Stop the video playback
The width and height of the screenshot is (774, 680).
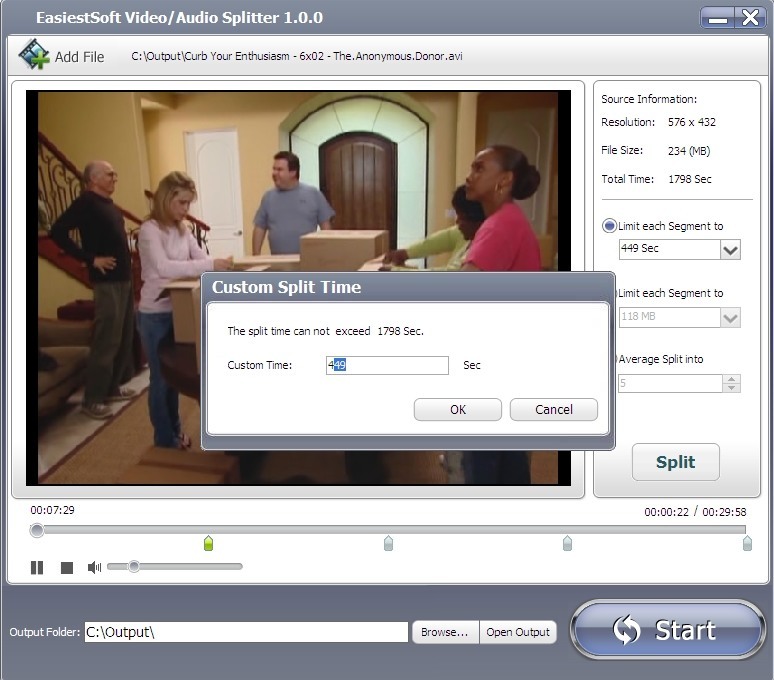pos(67,567)
